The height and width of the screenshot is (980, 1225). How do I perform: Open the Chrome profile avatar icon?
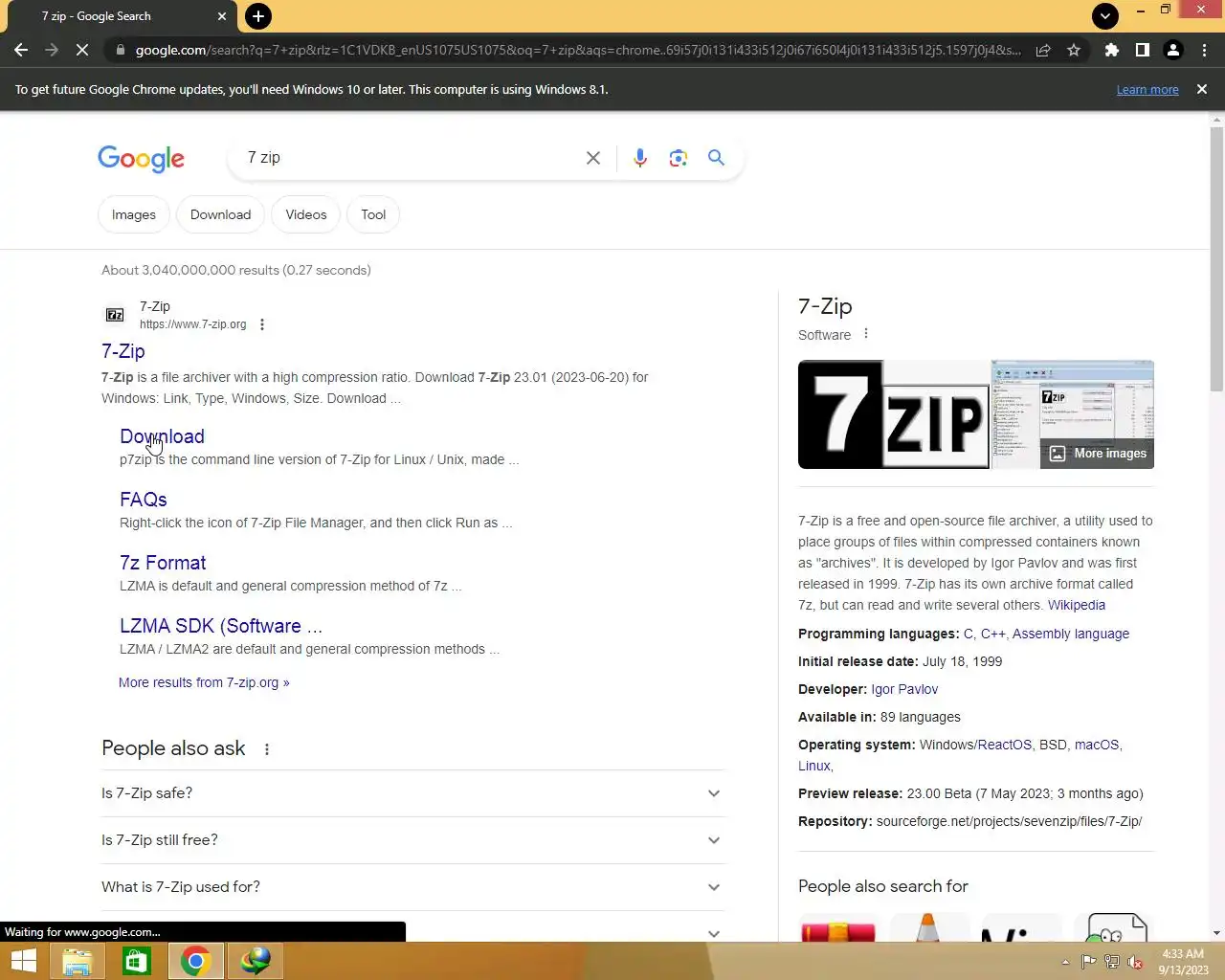point(1173,50)
